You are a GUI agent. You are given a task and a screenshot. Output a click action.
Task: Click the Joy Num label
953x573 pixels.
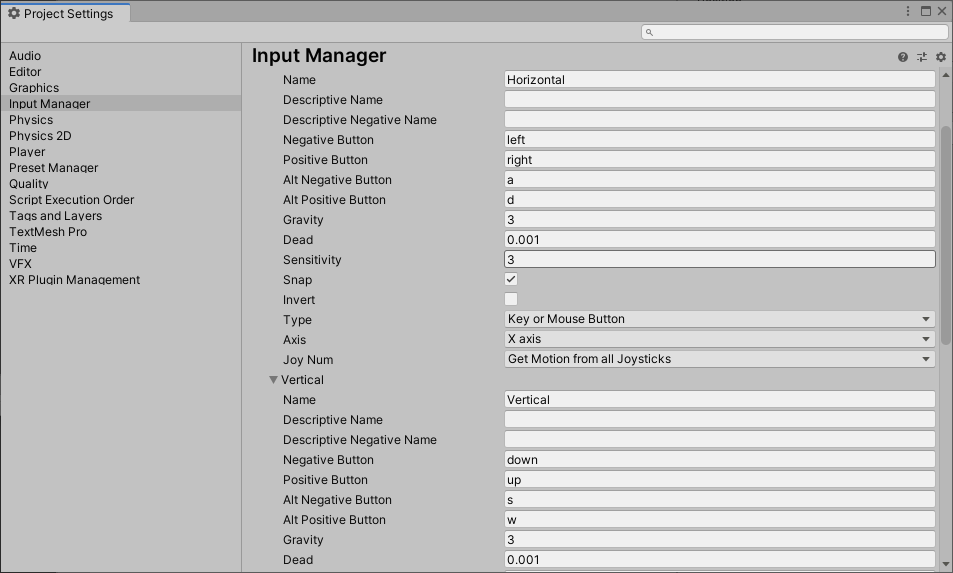(308, 360)
